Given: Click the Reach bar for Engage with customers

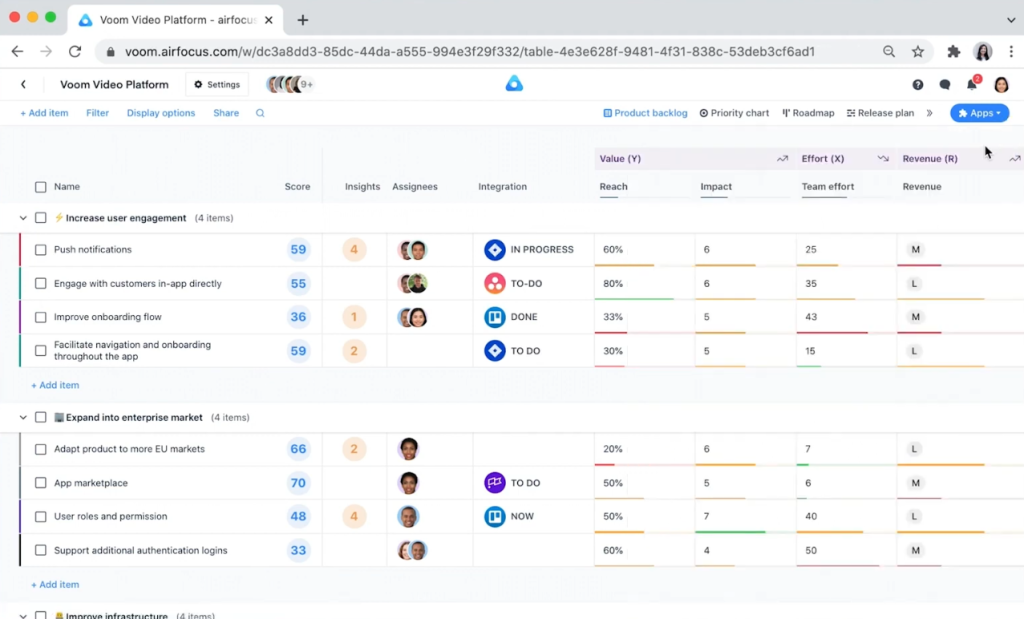Looking at the screenshot, I should click(634, 298).
